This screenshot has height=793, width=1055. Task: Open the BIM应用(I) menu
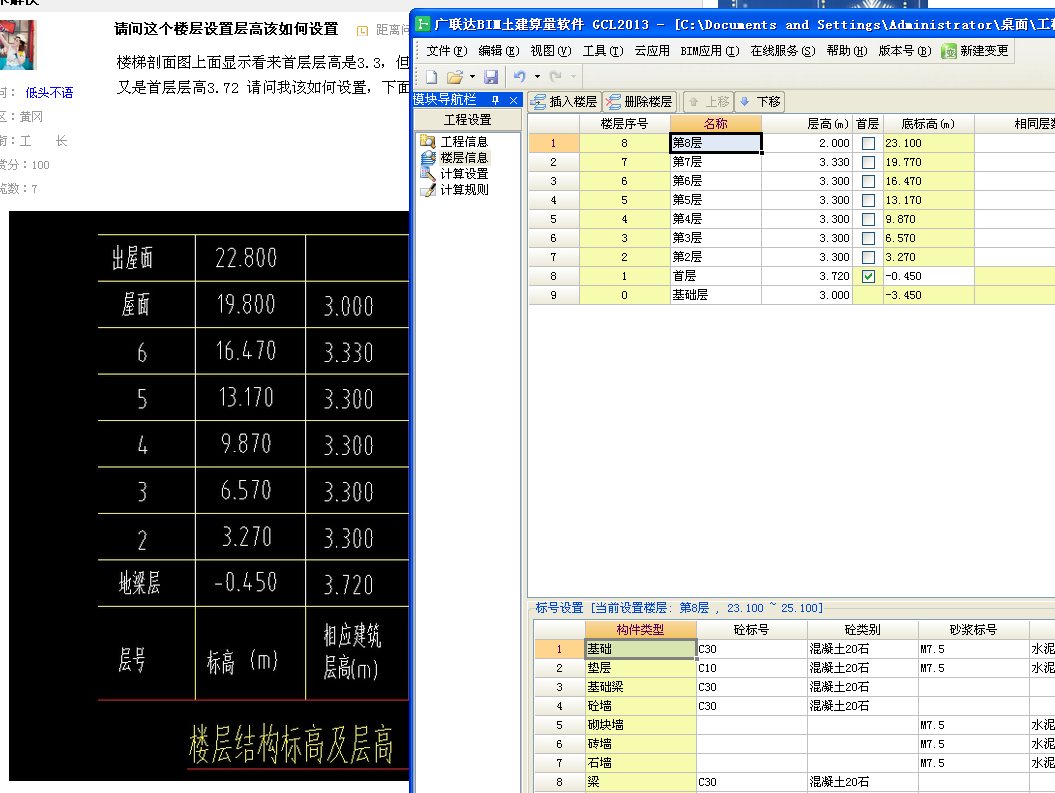(x=710, y=51)
